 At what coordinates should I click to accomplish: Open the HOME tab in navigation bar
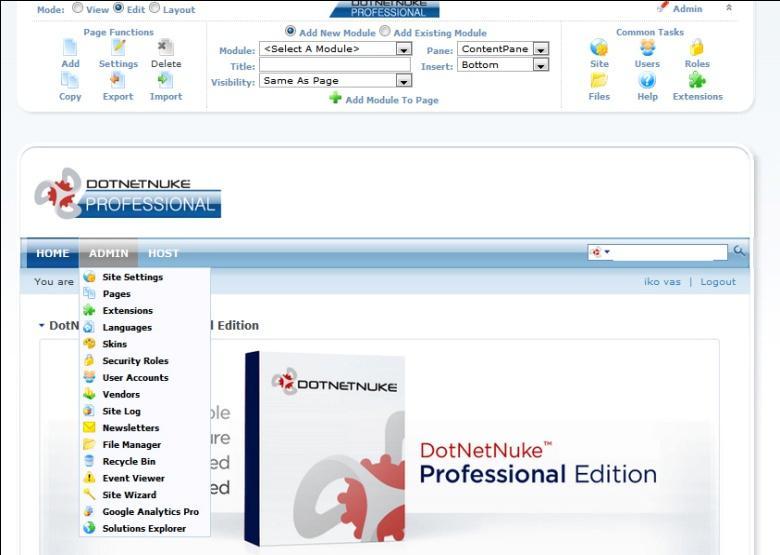[x=52, y=253]
